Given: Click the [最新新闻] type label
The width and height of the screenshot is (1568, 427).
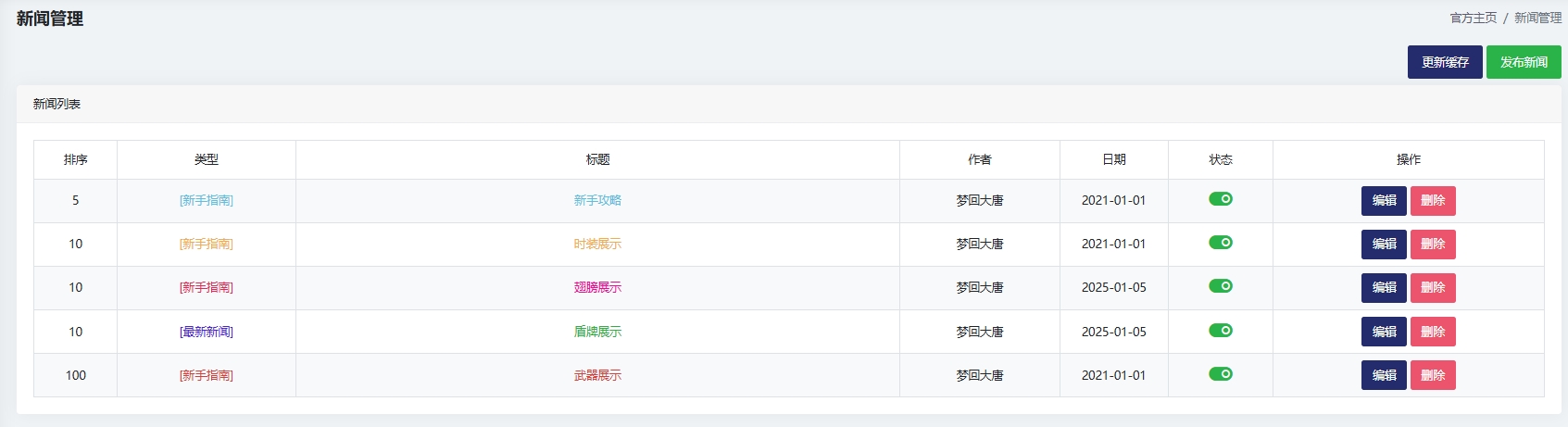Looking at the screenshot, I should click(207, 332).
